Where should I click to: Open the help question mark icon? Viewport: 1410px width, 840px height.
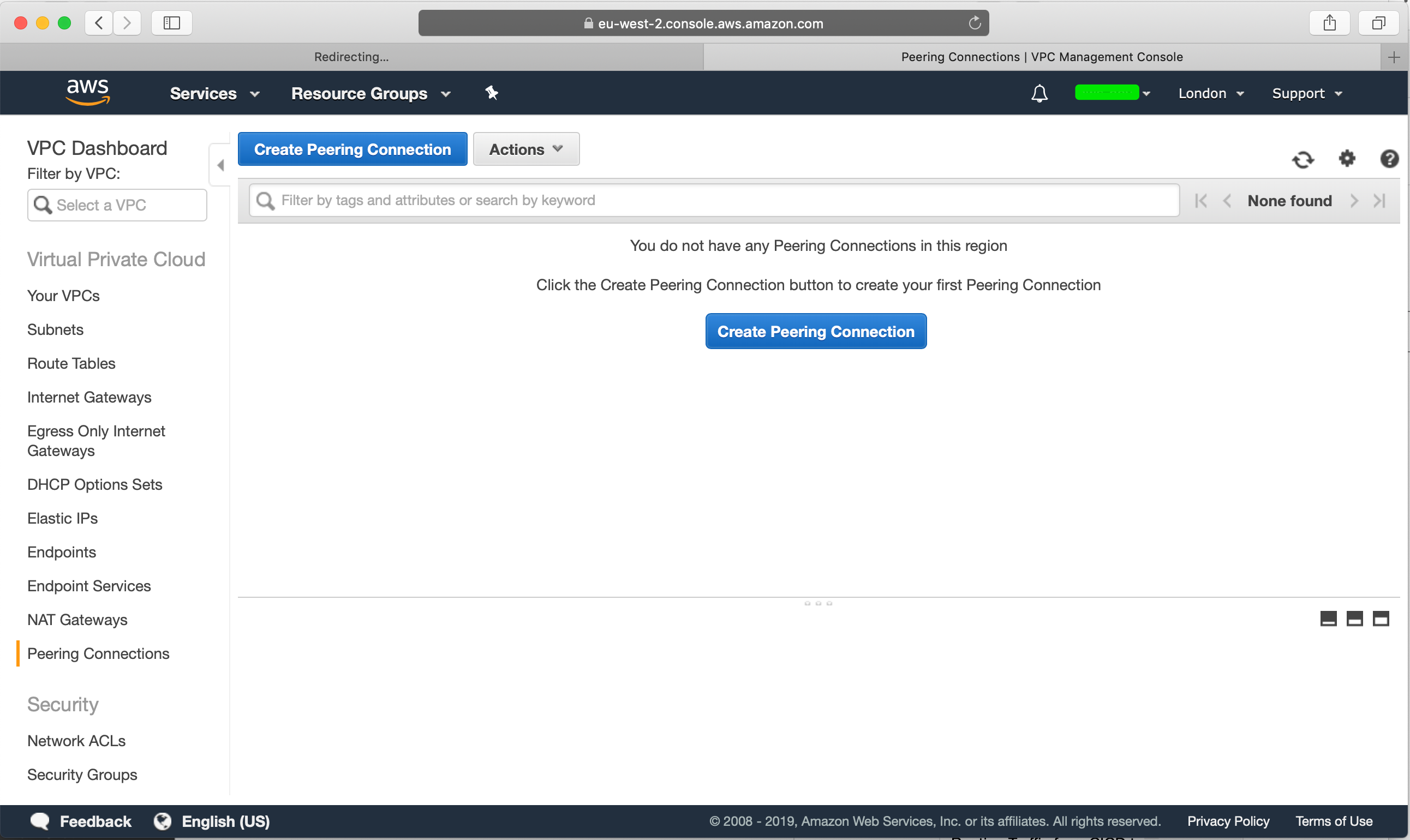click(1389, 159)
